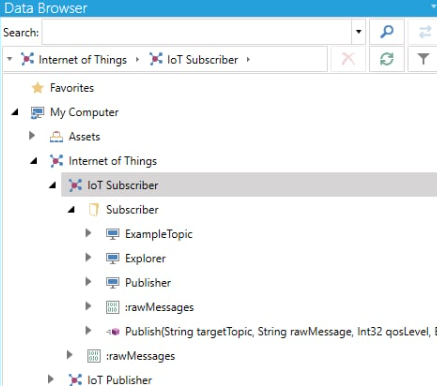Image resolution: width=437 pixels, height=386 pixels.
Task: Collapse the IoT Subscriber tree node
Action: pyautogui.click(x=53, y=185)
